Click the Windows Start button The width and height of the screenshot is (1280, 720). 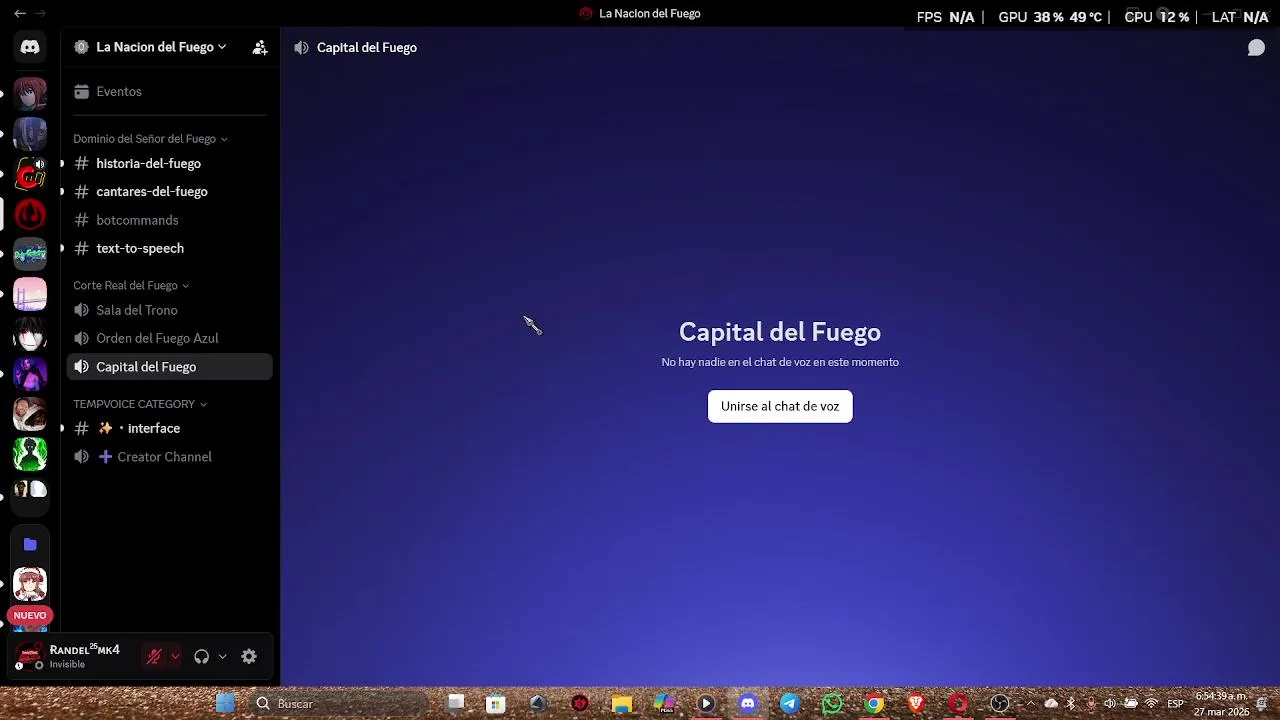225,704
